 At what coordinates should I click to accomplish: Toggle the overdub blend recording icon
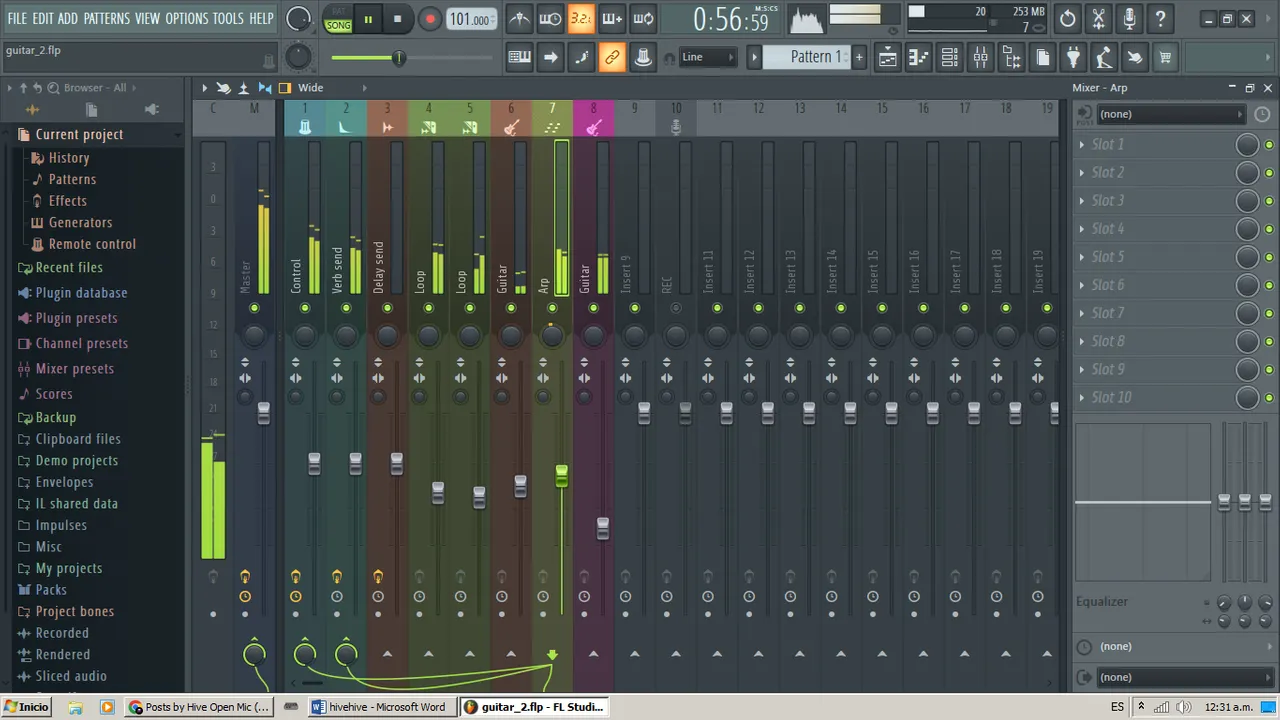[612, 19]
